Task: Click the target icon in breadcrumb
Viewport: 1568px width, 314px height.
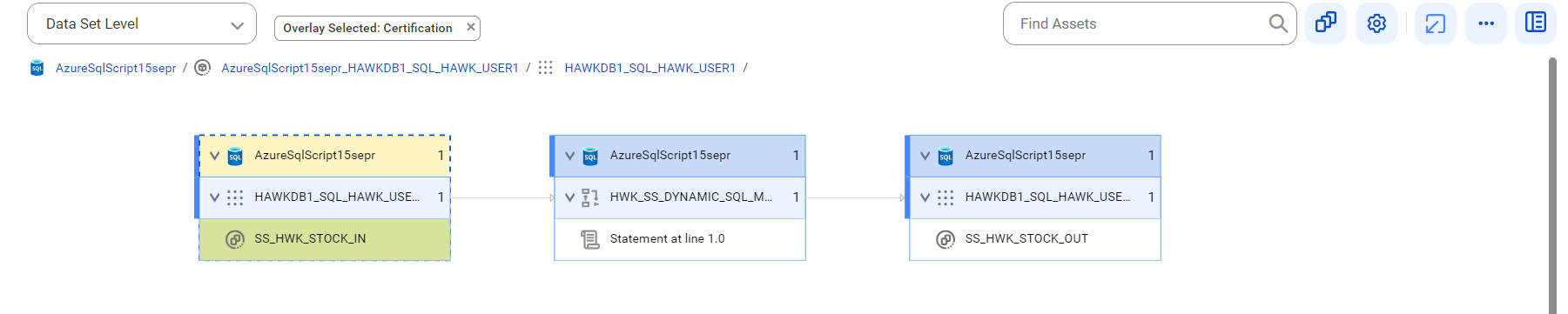Action: (203, 68)
